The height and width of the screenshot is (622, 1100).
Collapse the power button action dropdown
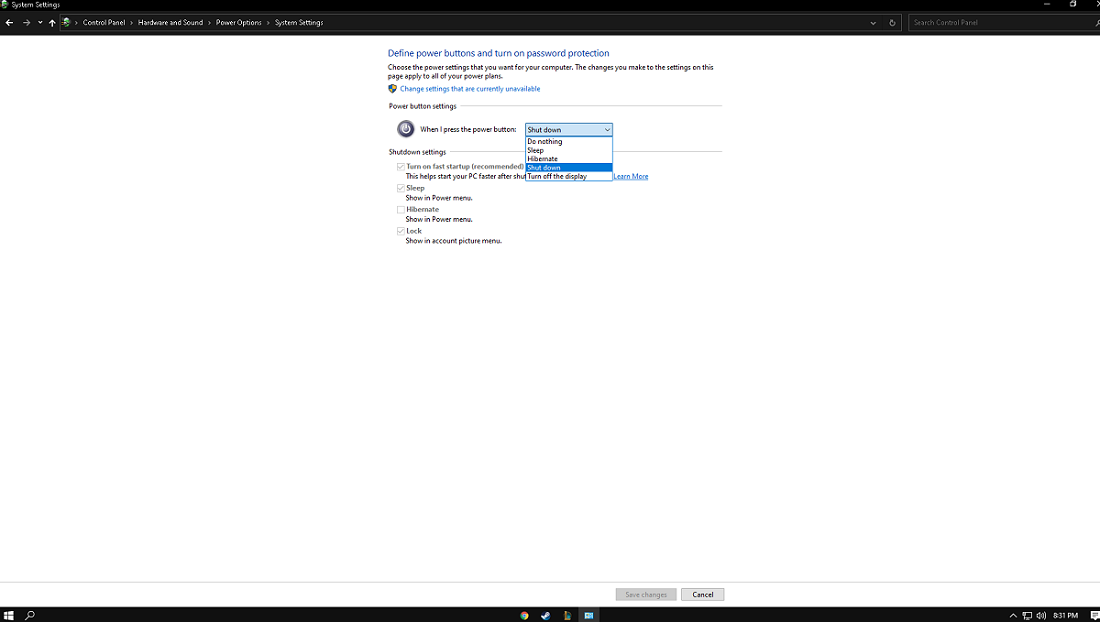tap(606, 130)
